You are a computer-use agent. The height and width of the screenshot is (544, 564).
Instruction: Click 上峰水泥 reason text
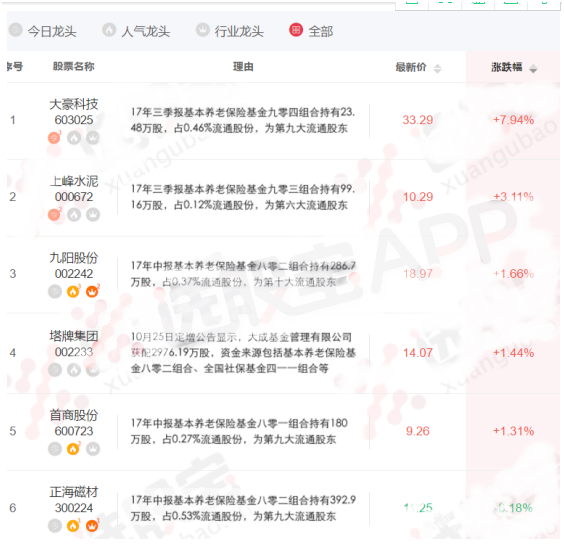(x=243, y=197)
